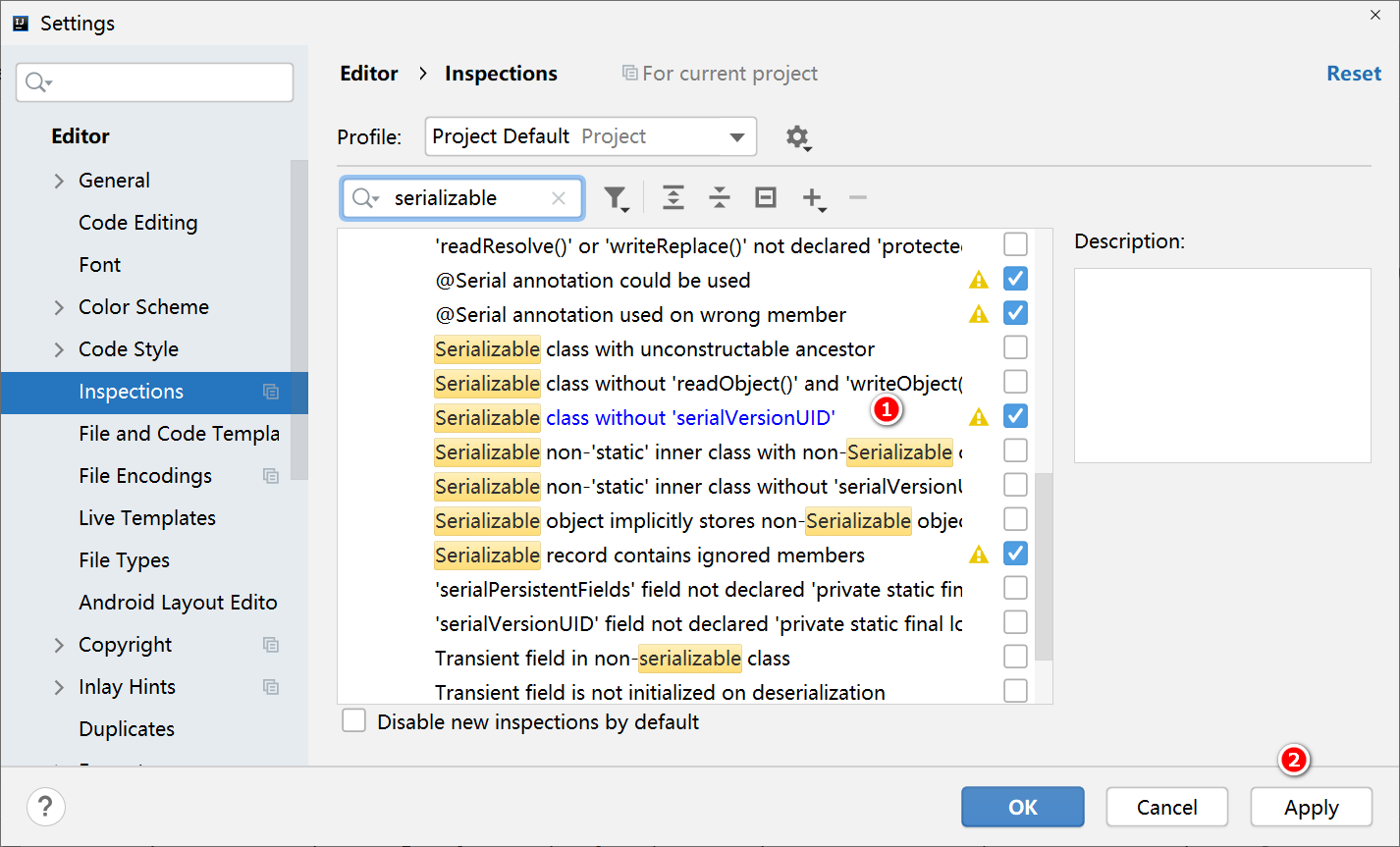Expand the Copyright settings node

coord(59,645)
